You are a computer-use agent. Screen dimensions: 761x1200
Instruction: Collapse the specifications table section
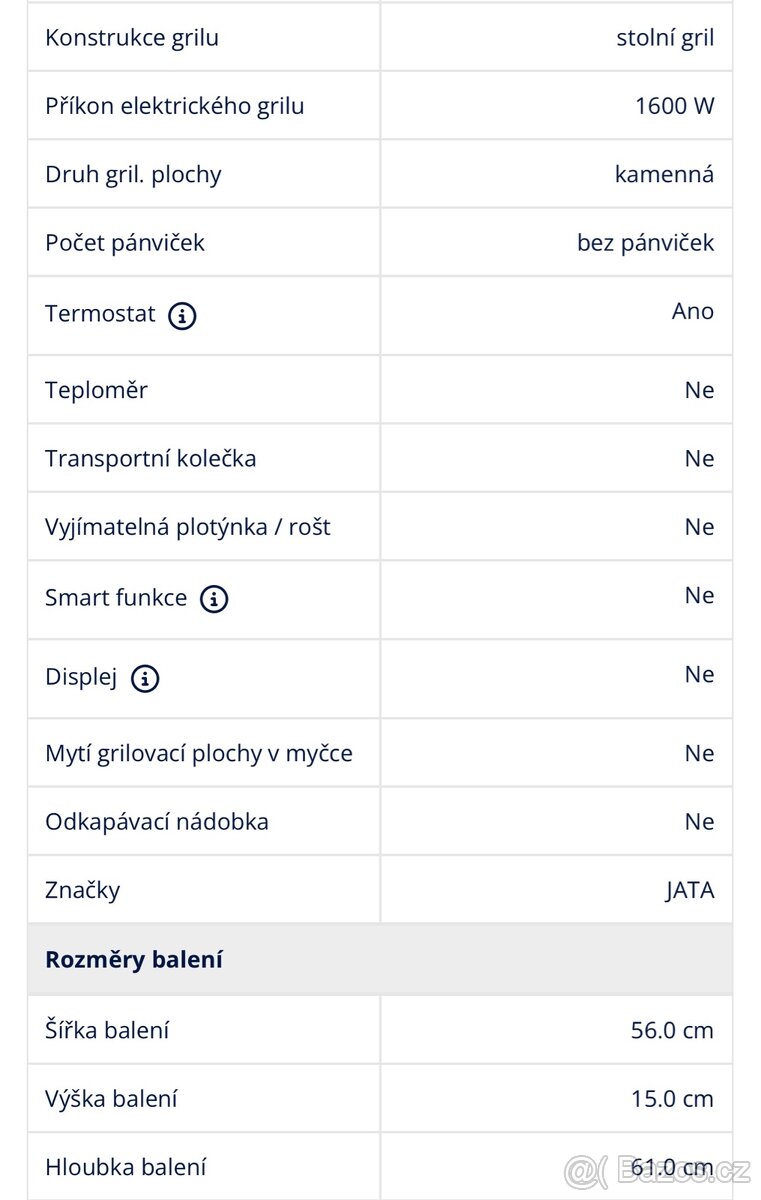135,958
